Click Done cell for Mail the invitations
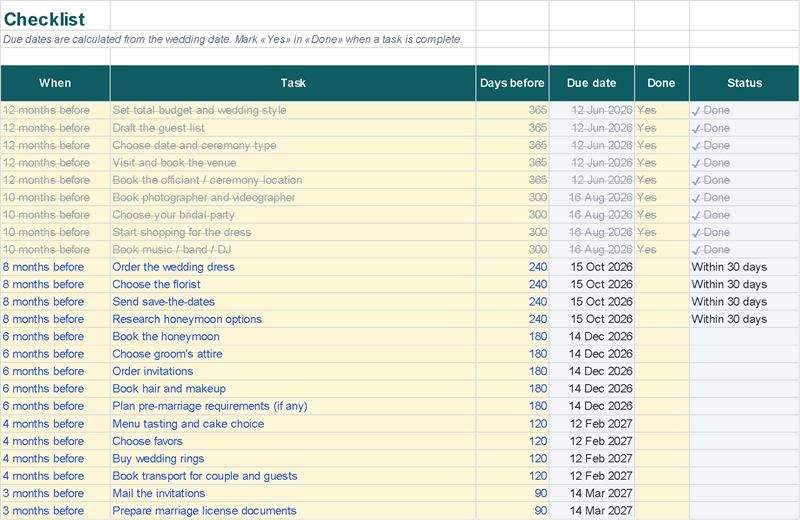The height and width of the screenshot is (520, 800). pyautogui.click(x=662, y=493)
